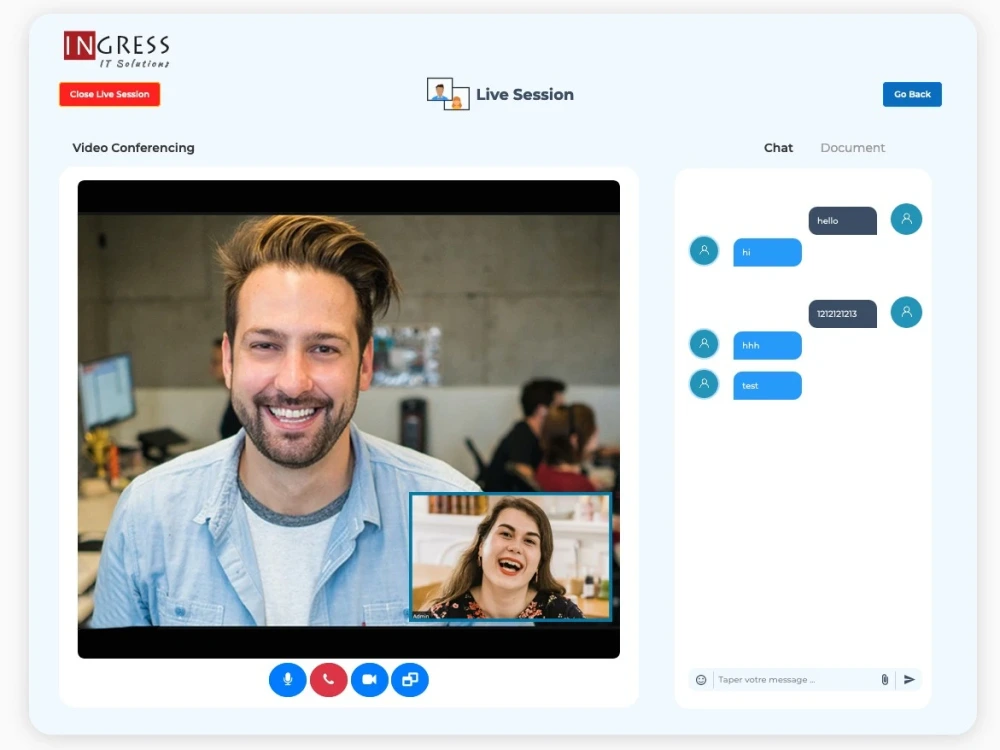
Task: Switch to the Chat tab
Action: (778, 148)
